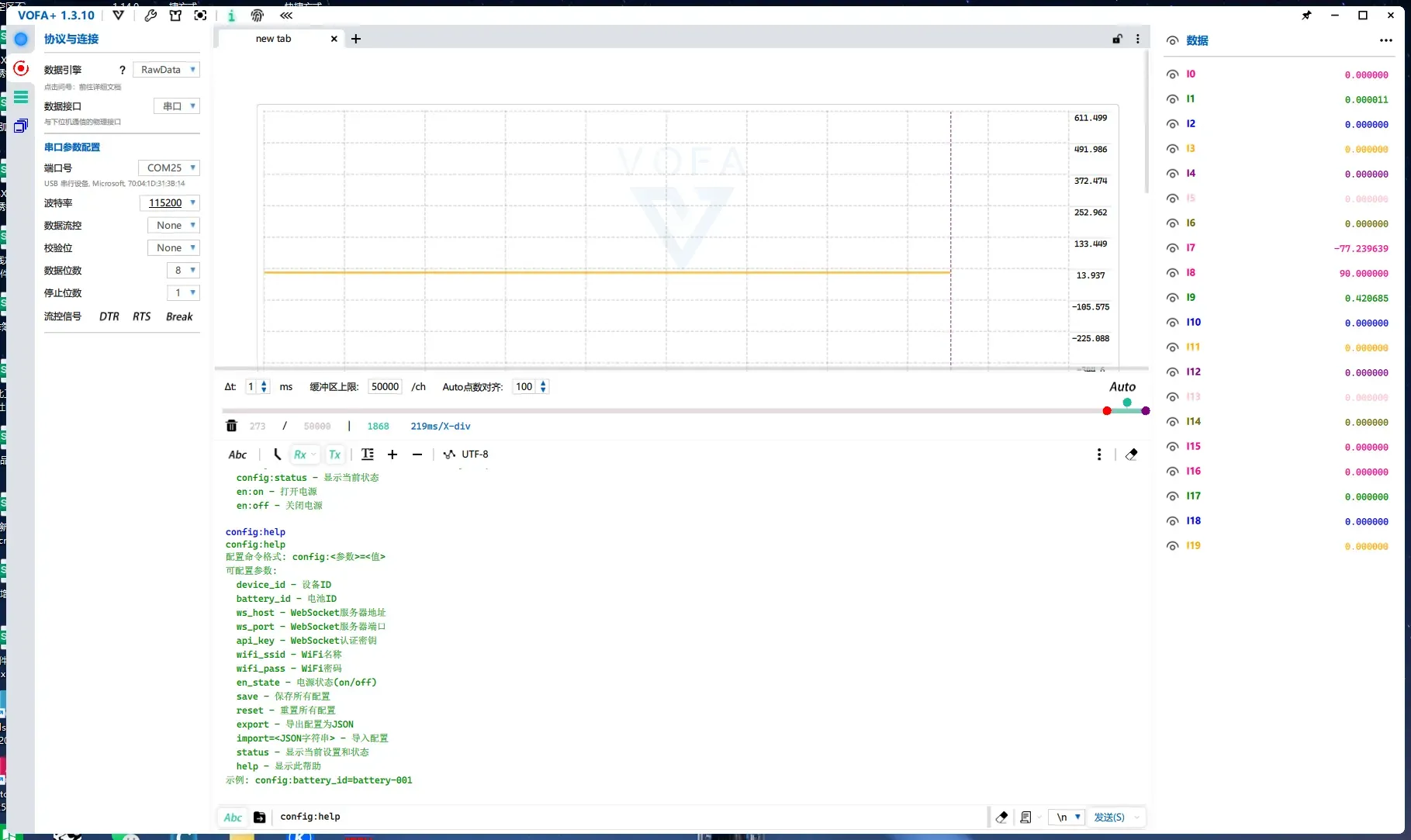Click the fingerprint icon in title bar
Image resolution: width=1411 pixels, height=840 pixels.
pos(258,15)
